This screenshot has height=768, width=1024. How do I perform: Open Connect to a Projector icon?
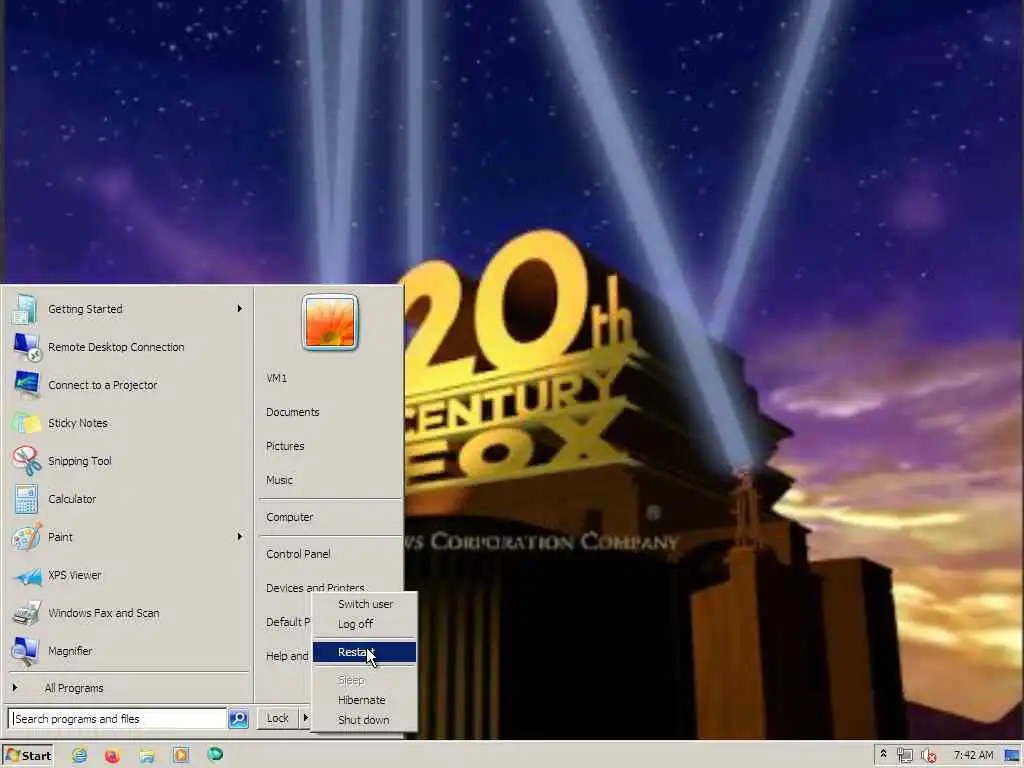tap(27, 385)
